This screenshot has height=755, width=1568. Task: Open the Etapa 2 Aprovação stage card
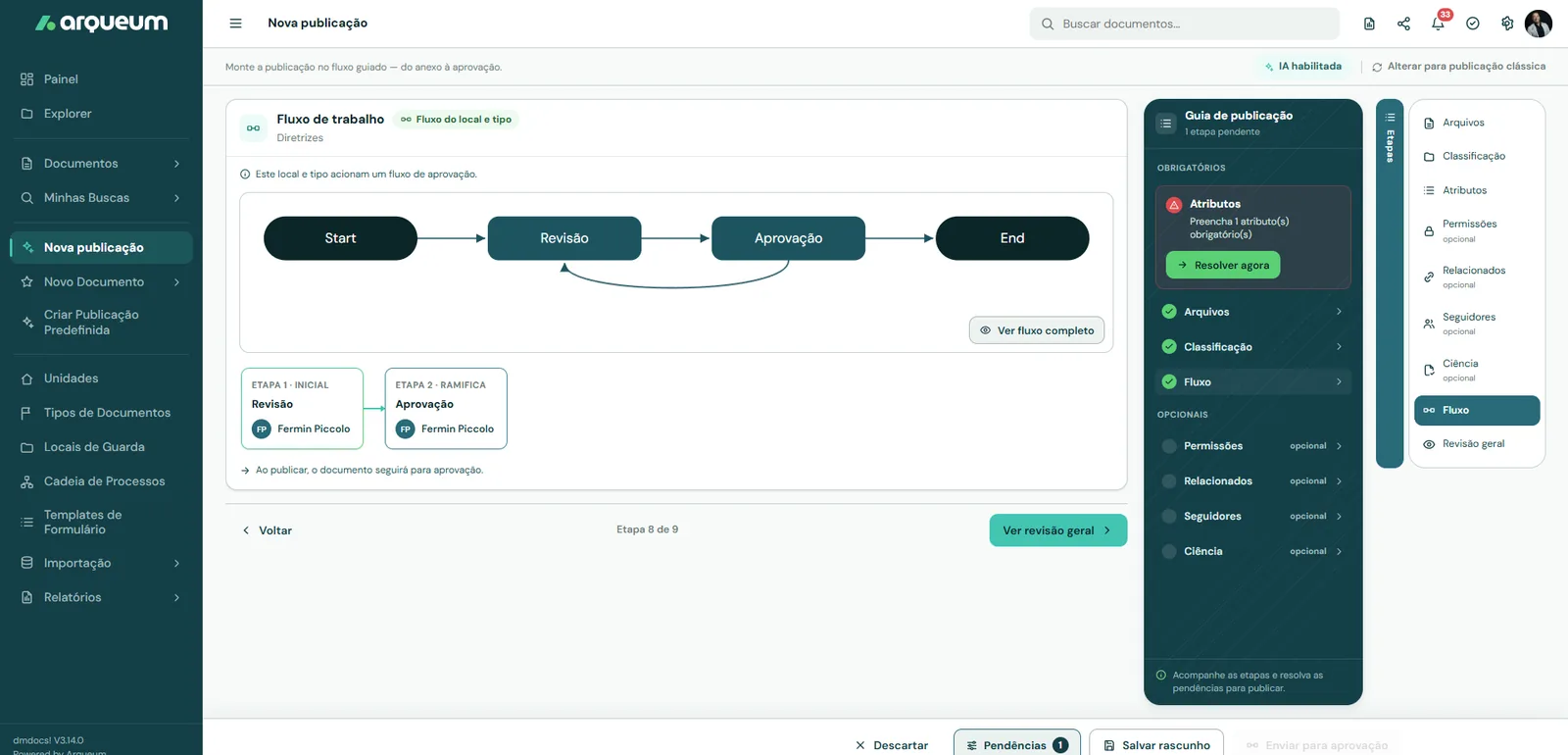click(x=446, y=409)
